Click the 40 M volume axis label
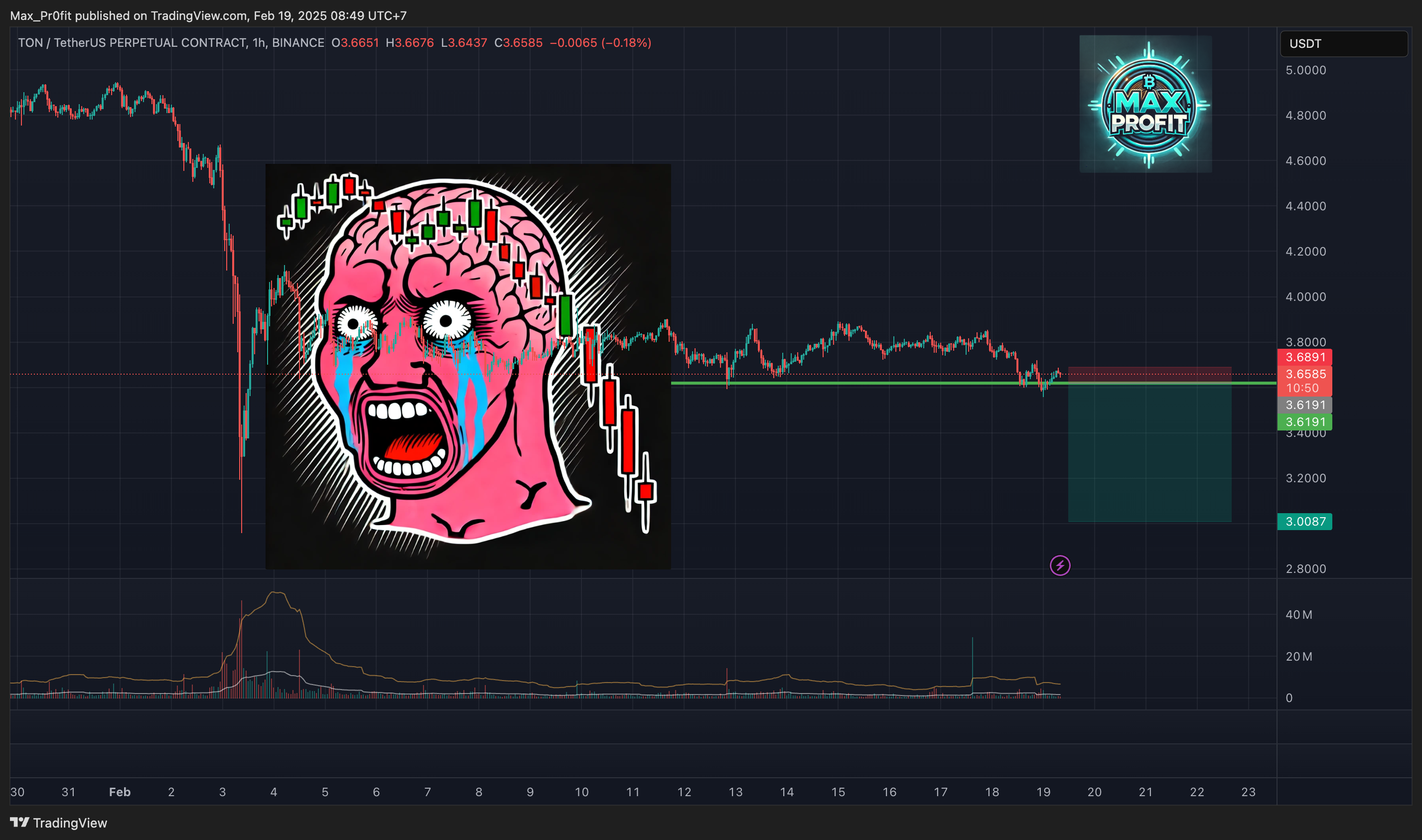Screen dimensions: 1422x840 pyautogui.click(x=1298, y=615)
